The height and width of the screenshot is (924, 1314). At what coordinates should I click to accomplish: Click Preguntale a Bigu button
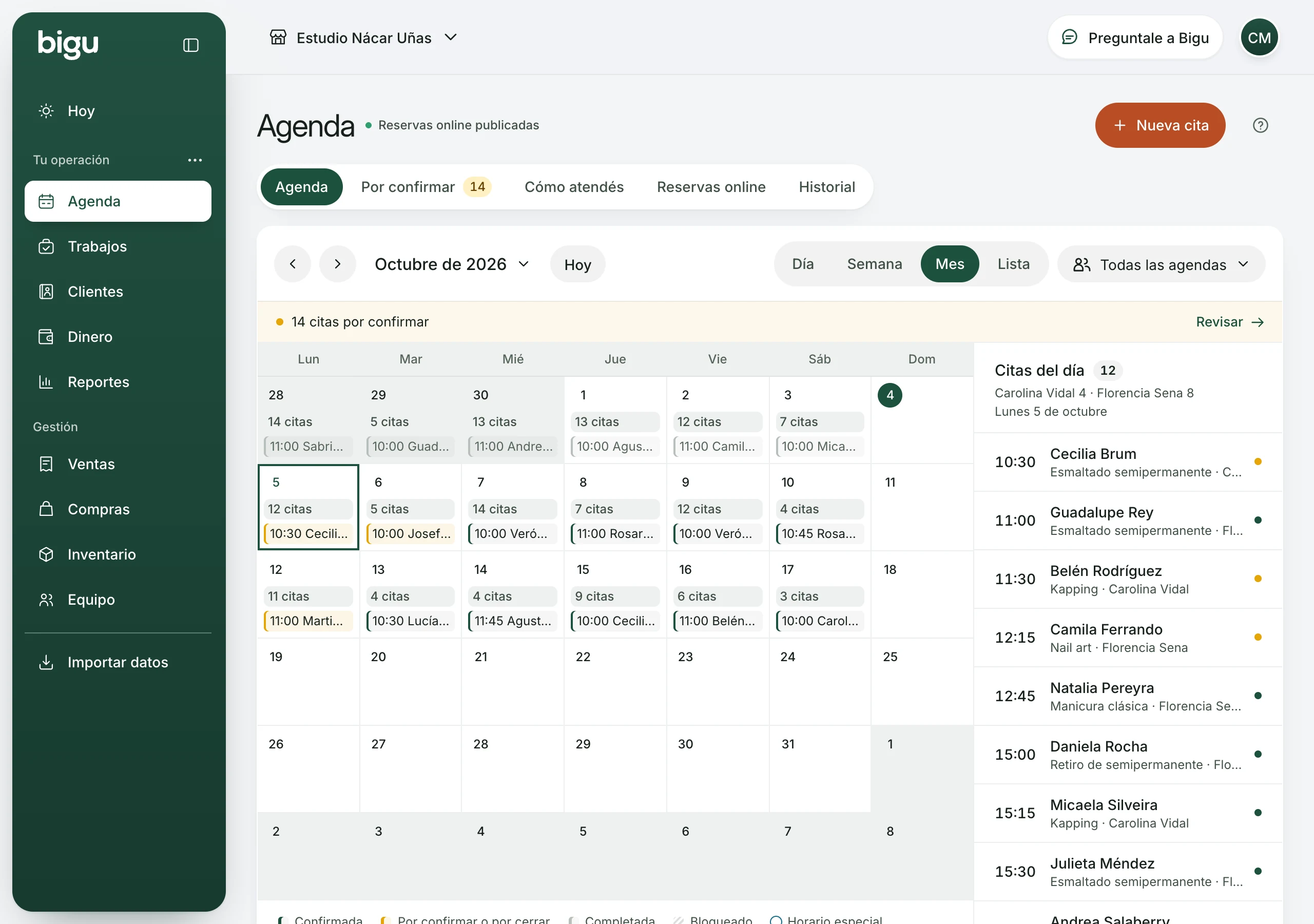pos(1134,38)
